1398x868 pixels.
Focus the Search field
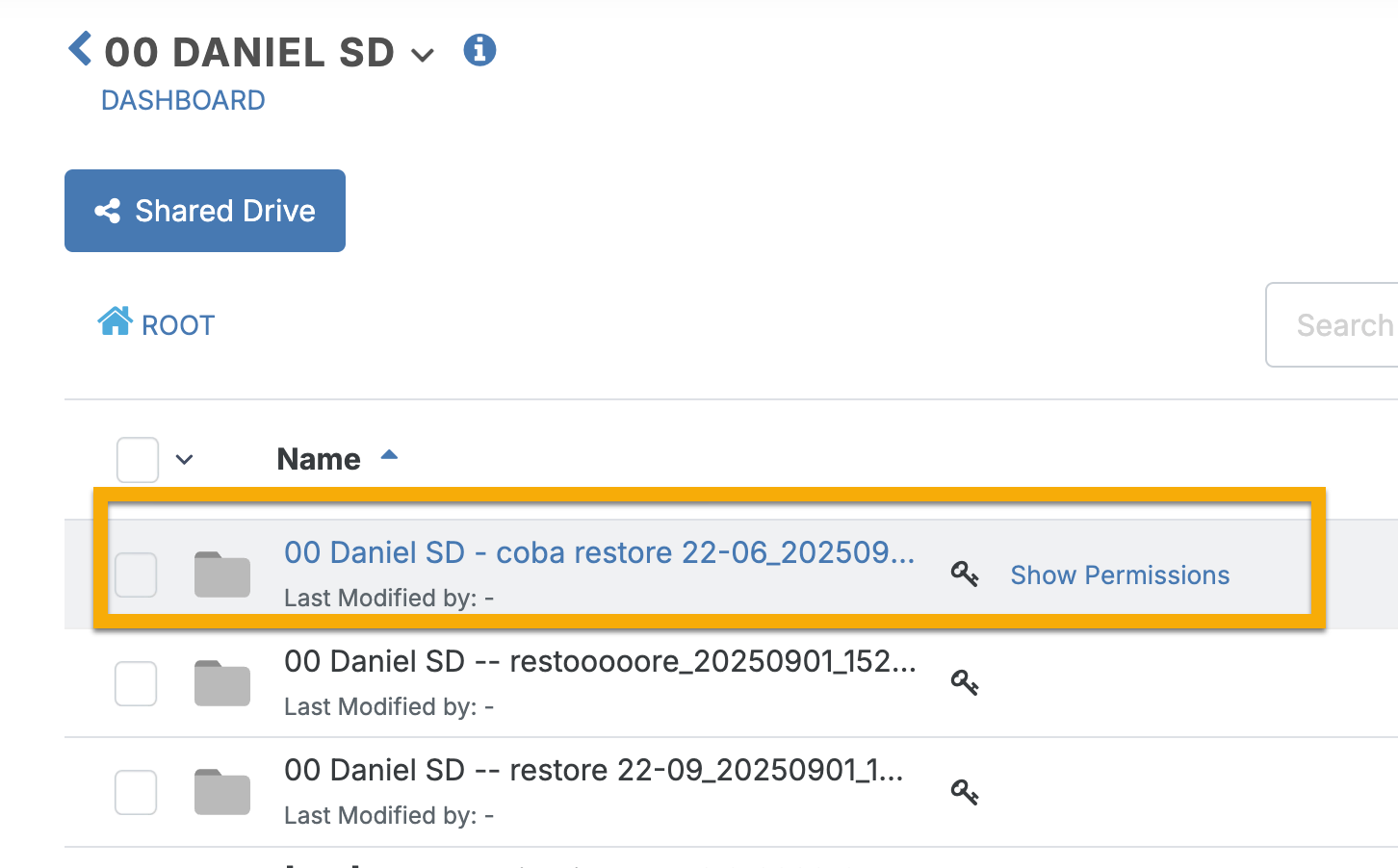[1333, 325]
